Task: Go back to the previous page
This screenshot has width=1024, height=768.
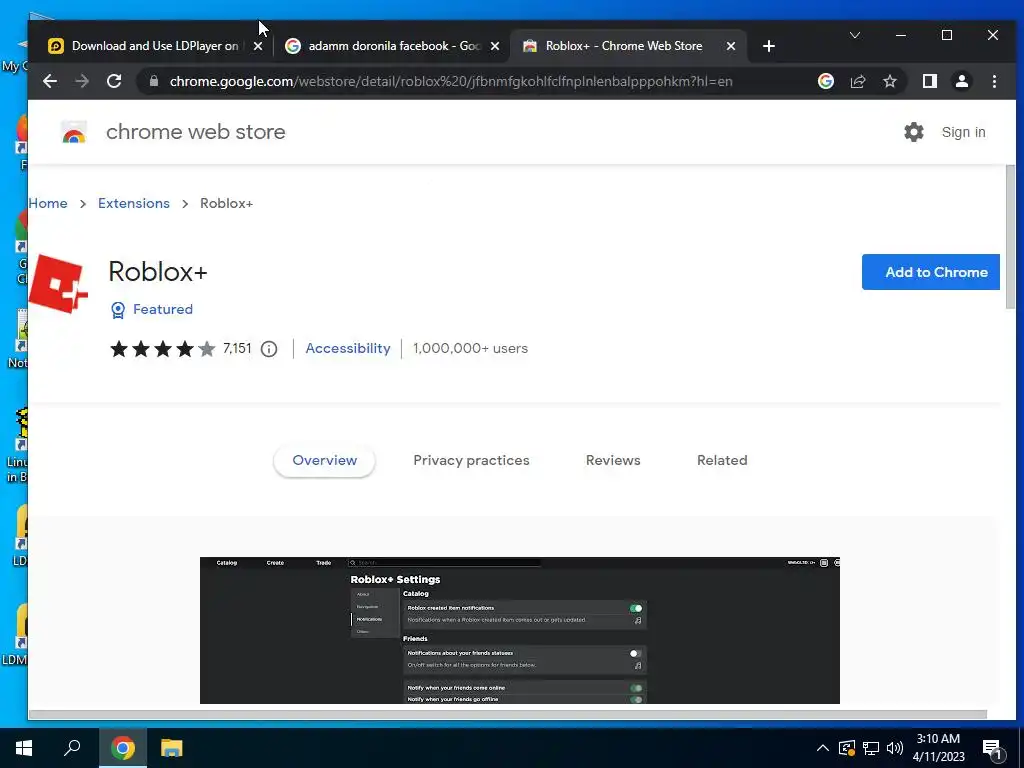Action: pos(50,81)
